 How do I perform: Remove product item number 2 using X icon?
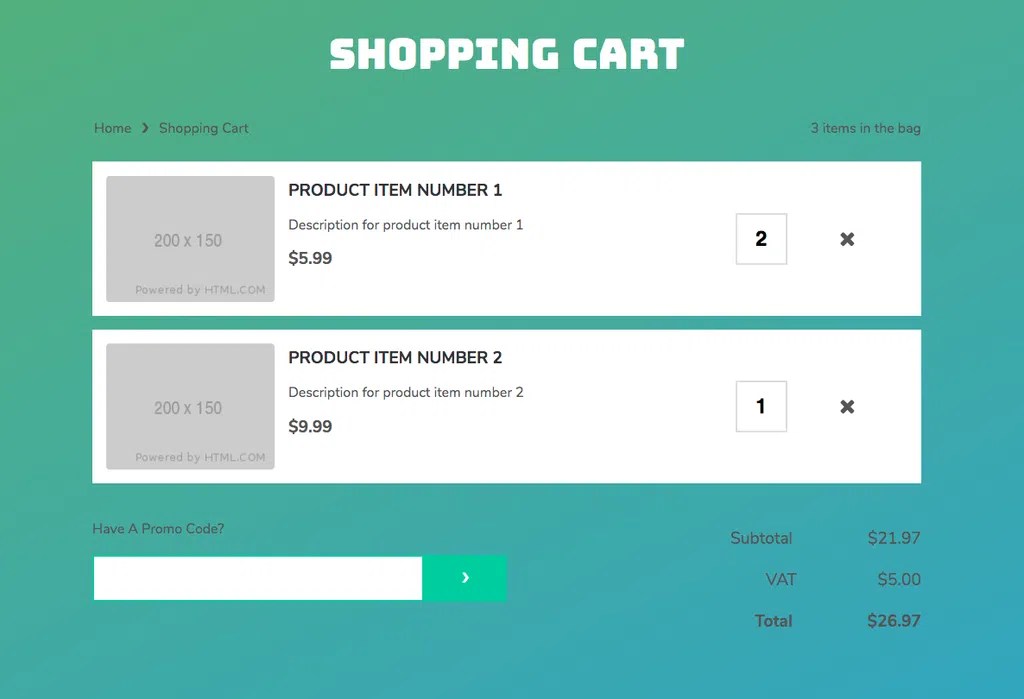(847, 407)
